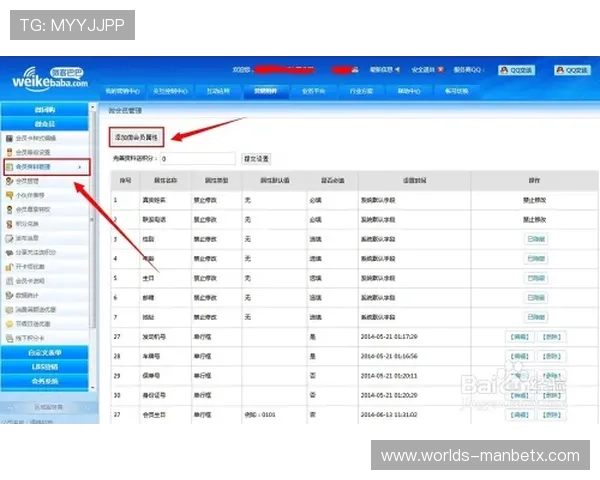Click 已隐藏 button in row 7
Viewport: 600px width, 480px height.
point(536,317)
